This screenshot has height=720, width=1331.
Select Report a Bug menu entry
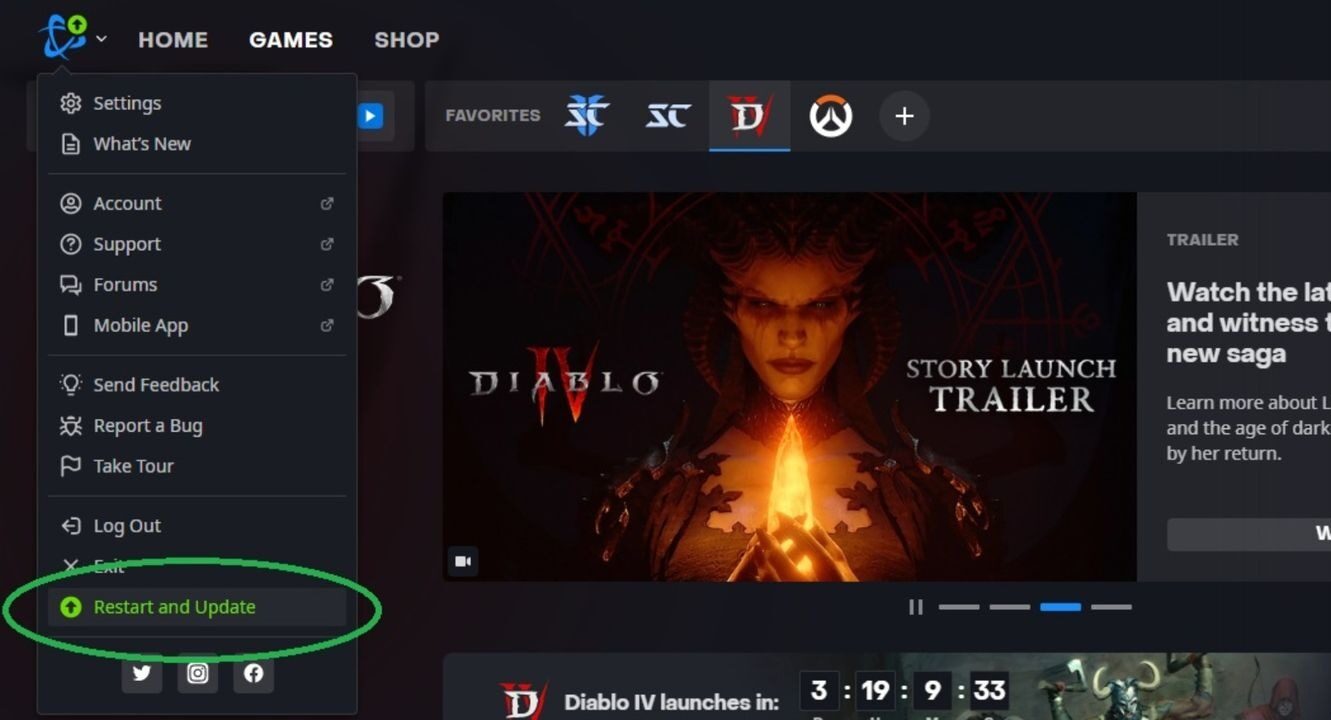197,426
